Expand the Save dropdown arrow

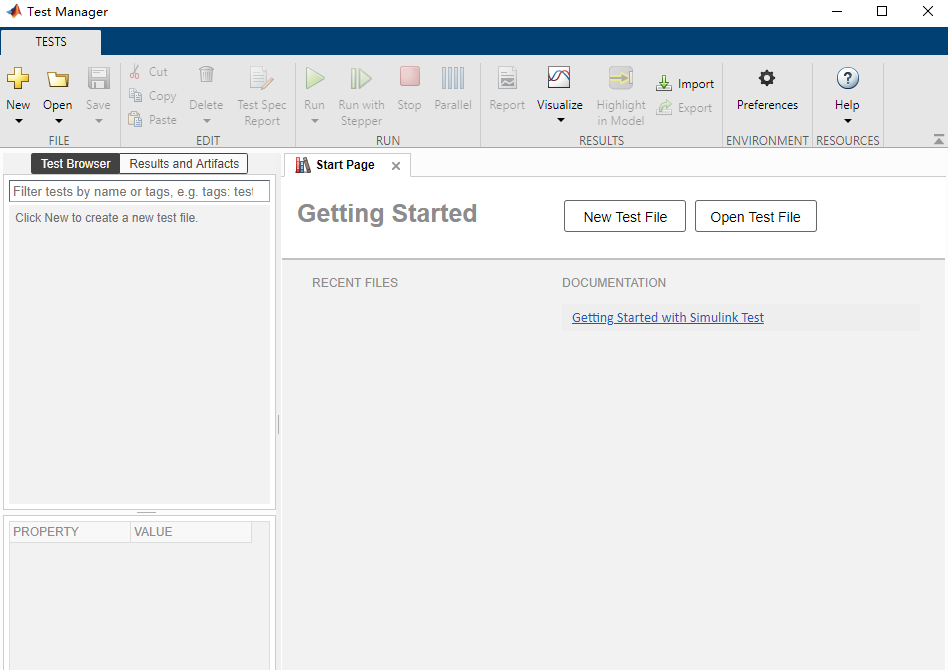pos(99,121)
